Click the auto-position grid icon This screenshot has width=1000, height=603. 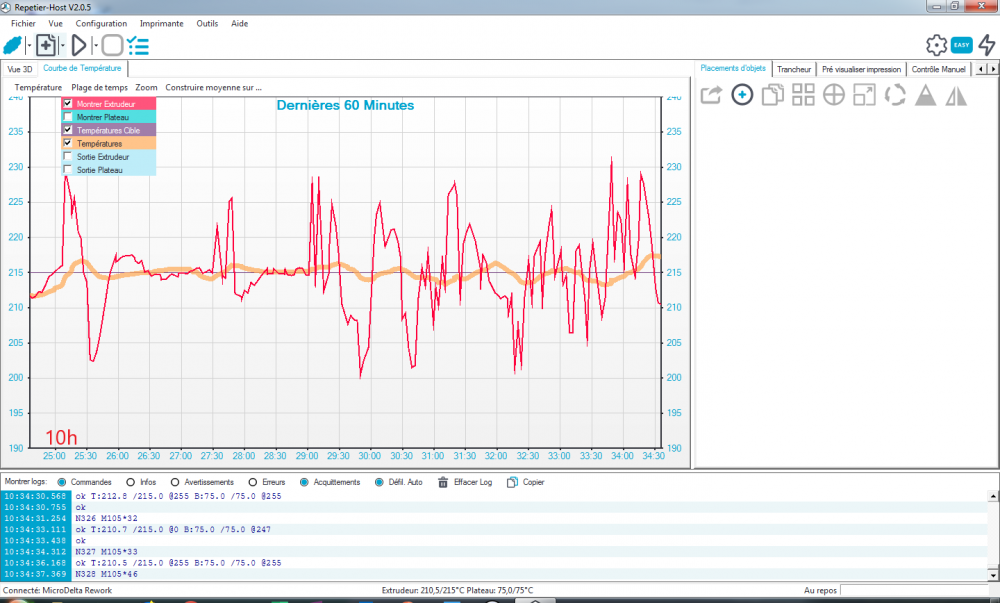[803, 95]
